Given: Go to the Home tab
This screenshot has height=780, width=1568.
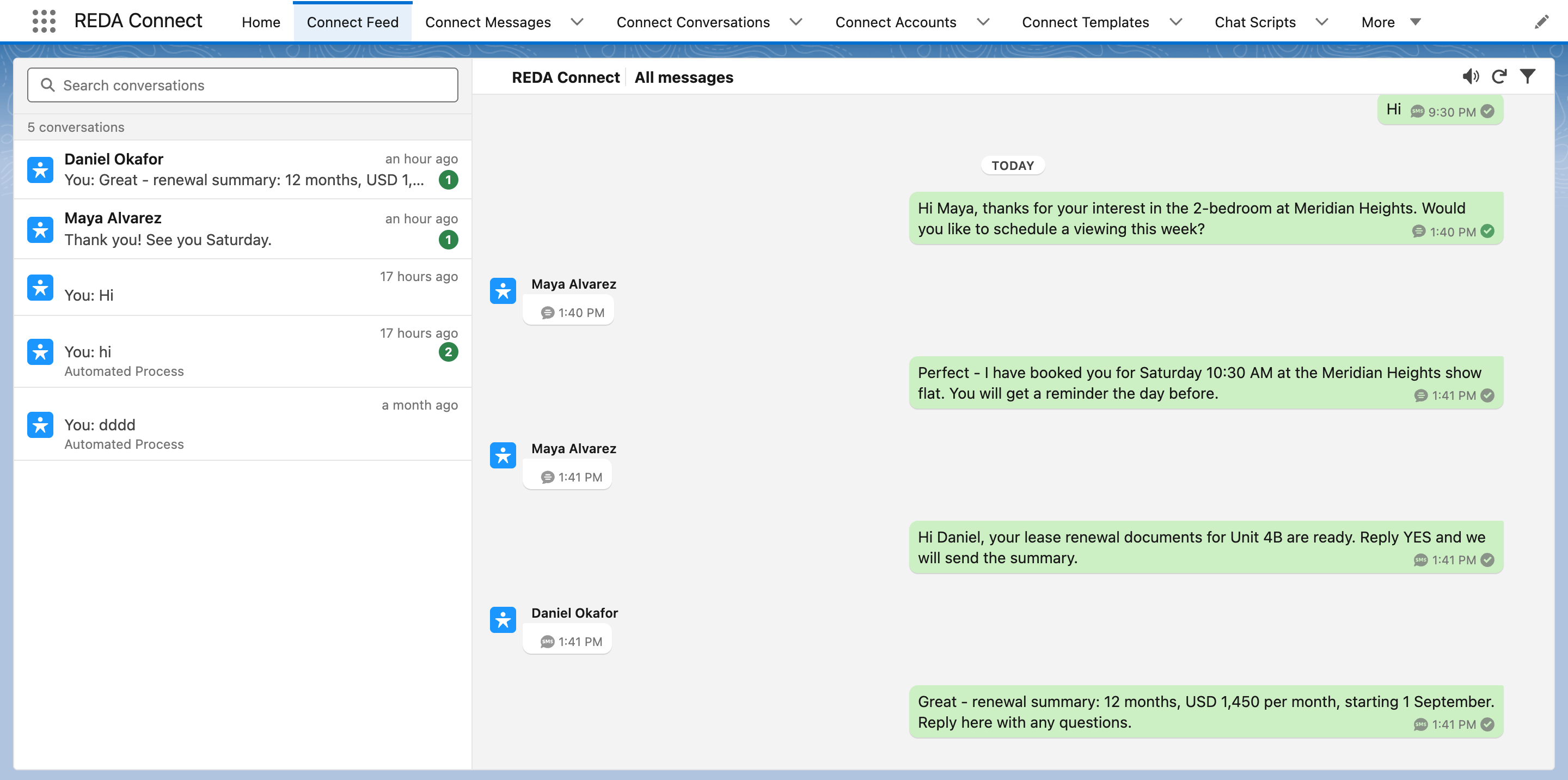Looking at the screenshot, I should 261,22.
